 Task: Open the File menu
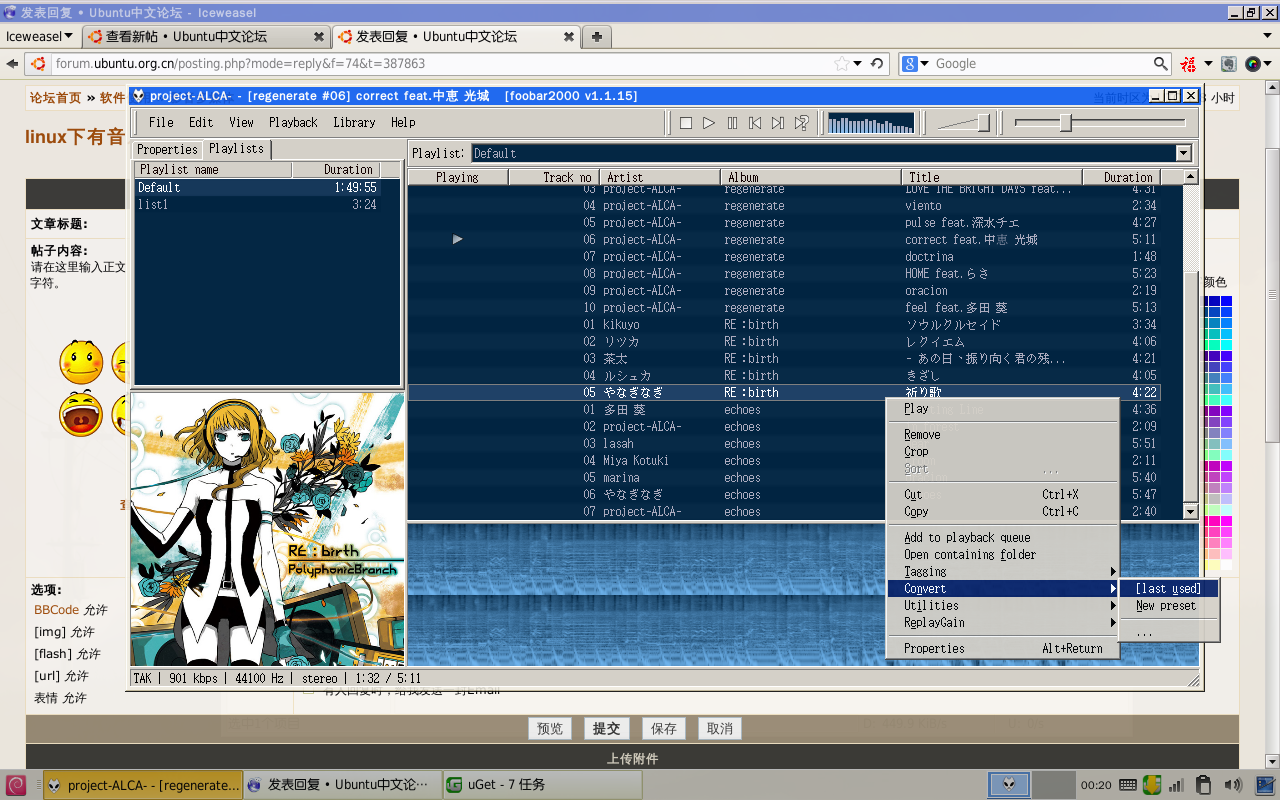coord(161,122)
